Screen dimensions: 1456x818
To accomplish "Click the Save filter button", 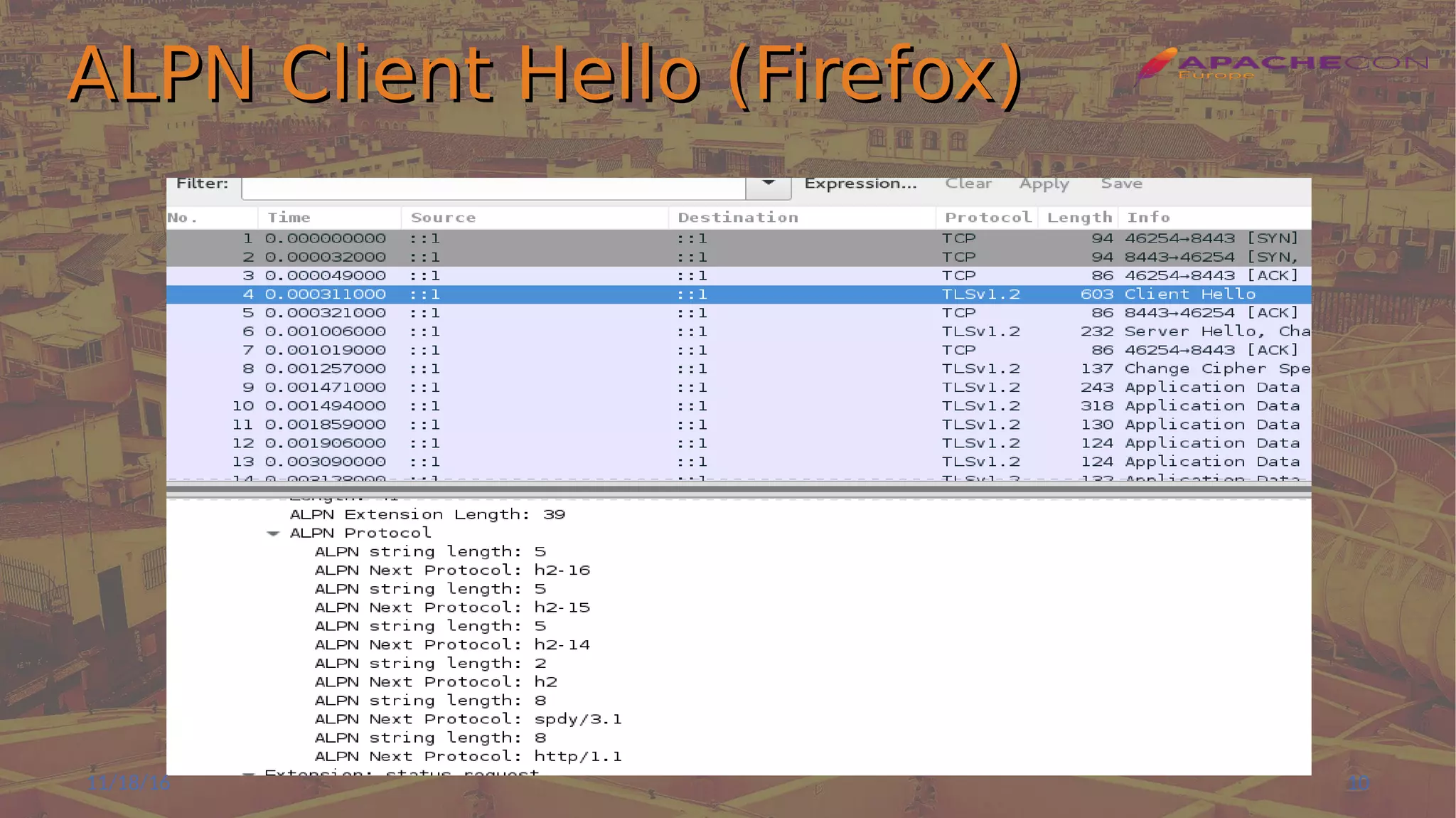I will click(x=1121, y=184).
